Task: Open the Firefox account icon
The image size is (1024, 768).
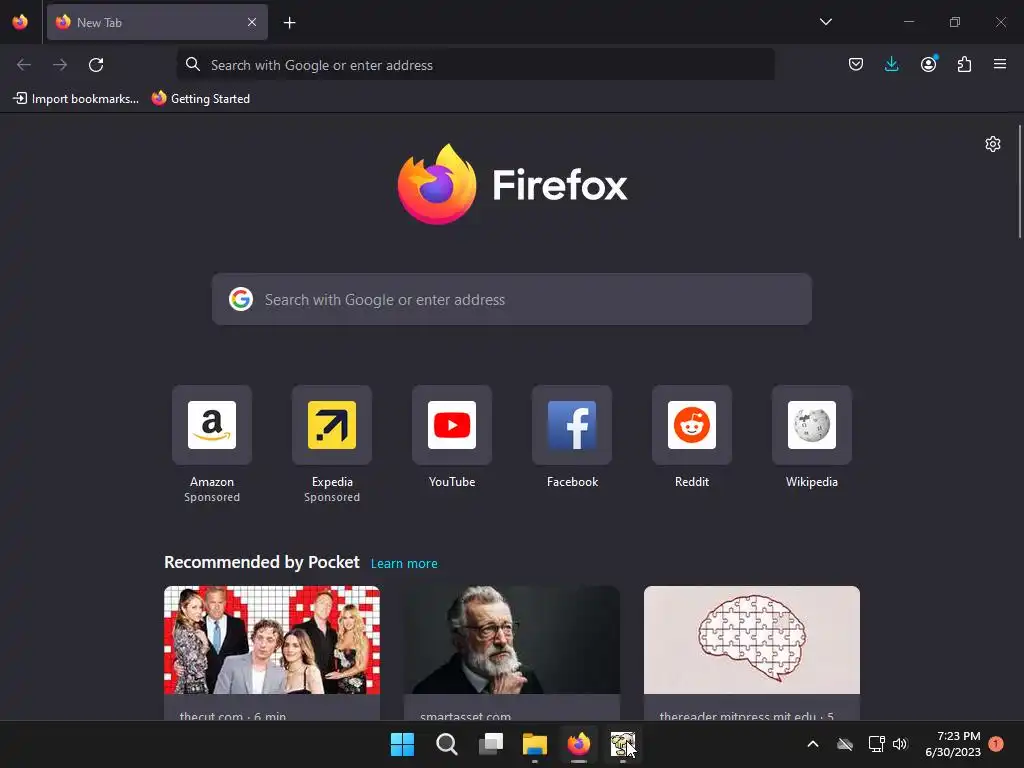Action: coord(928,64)
